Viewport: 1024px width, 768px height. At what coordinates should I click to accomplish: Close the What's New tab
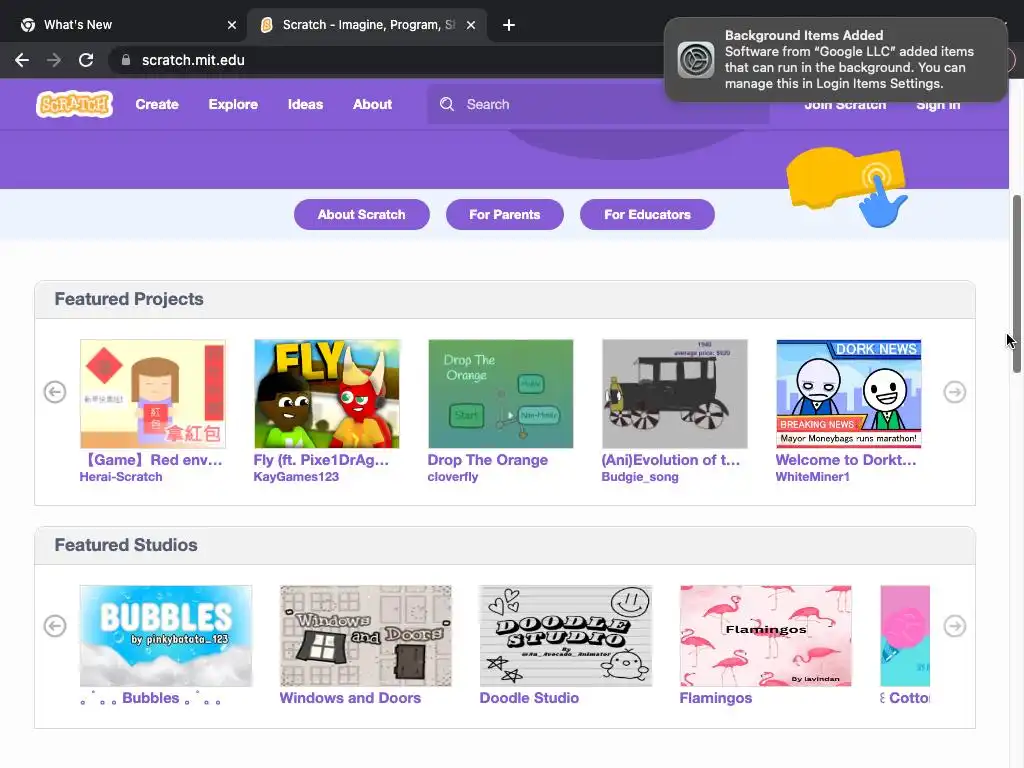[x=232, y=25]
